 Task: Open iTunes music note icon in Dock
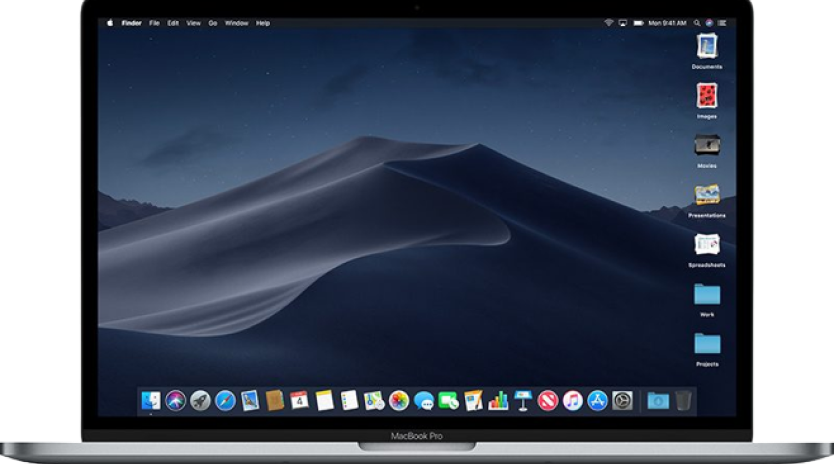[572, 400]
